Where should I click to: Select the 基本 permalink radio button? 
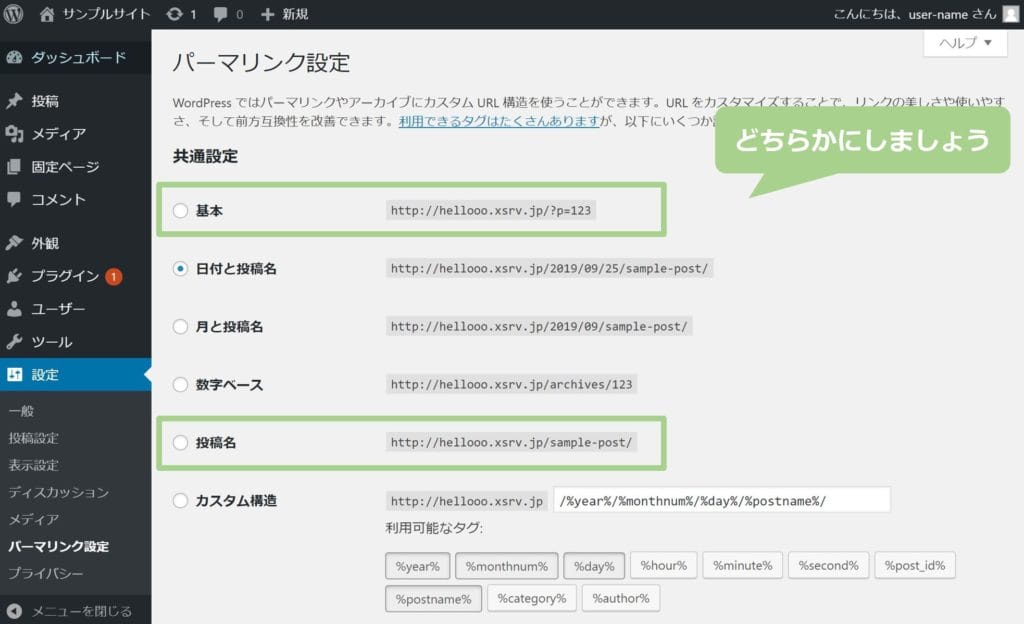point(180,211)
